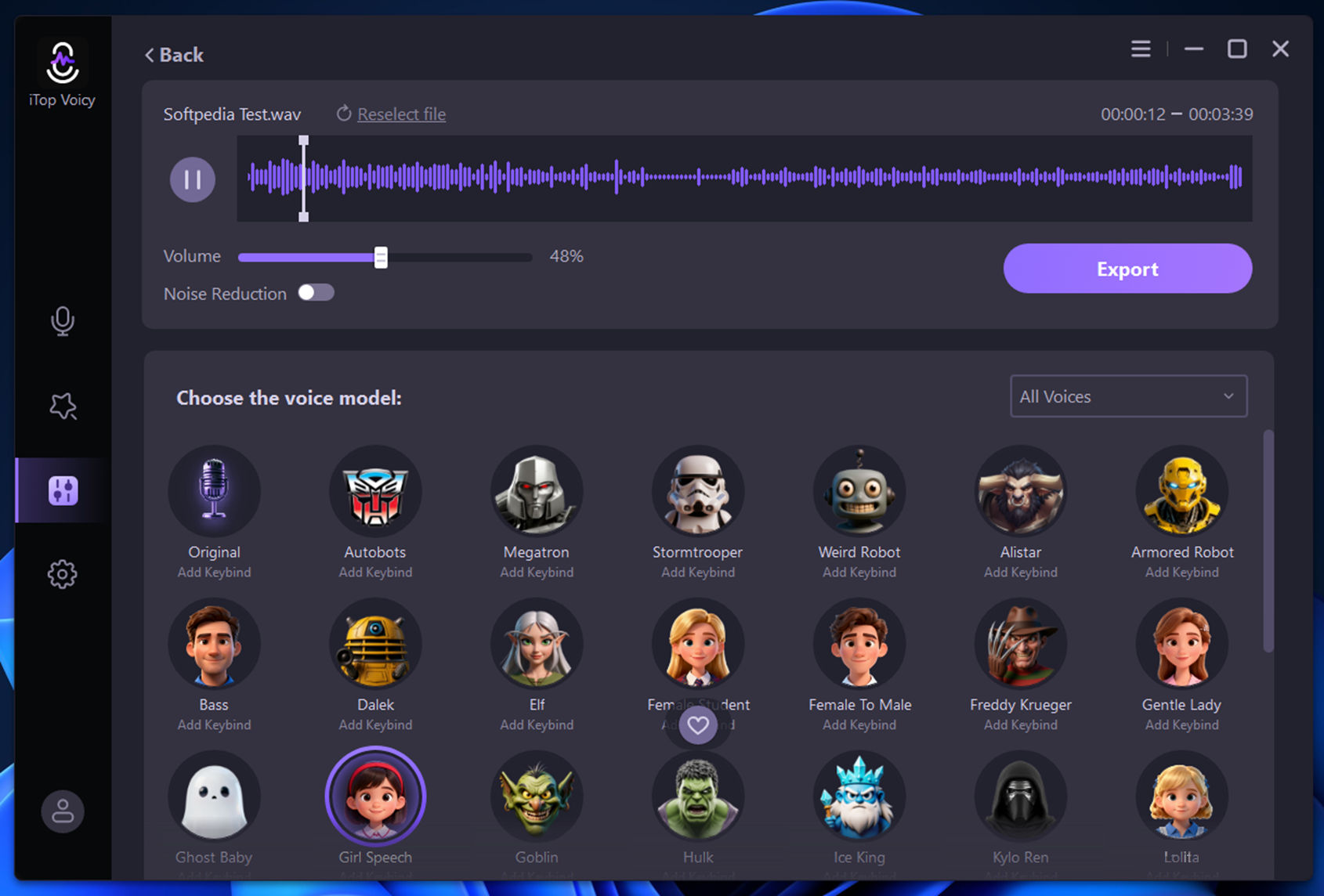Open the settings gear
The width and height of the screenshot is (1324, 896).
[x=63, y=574]
